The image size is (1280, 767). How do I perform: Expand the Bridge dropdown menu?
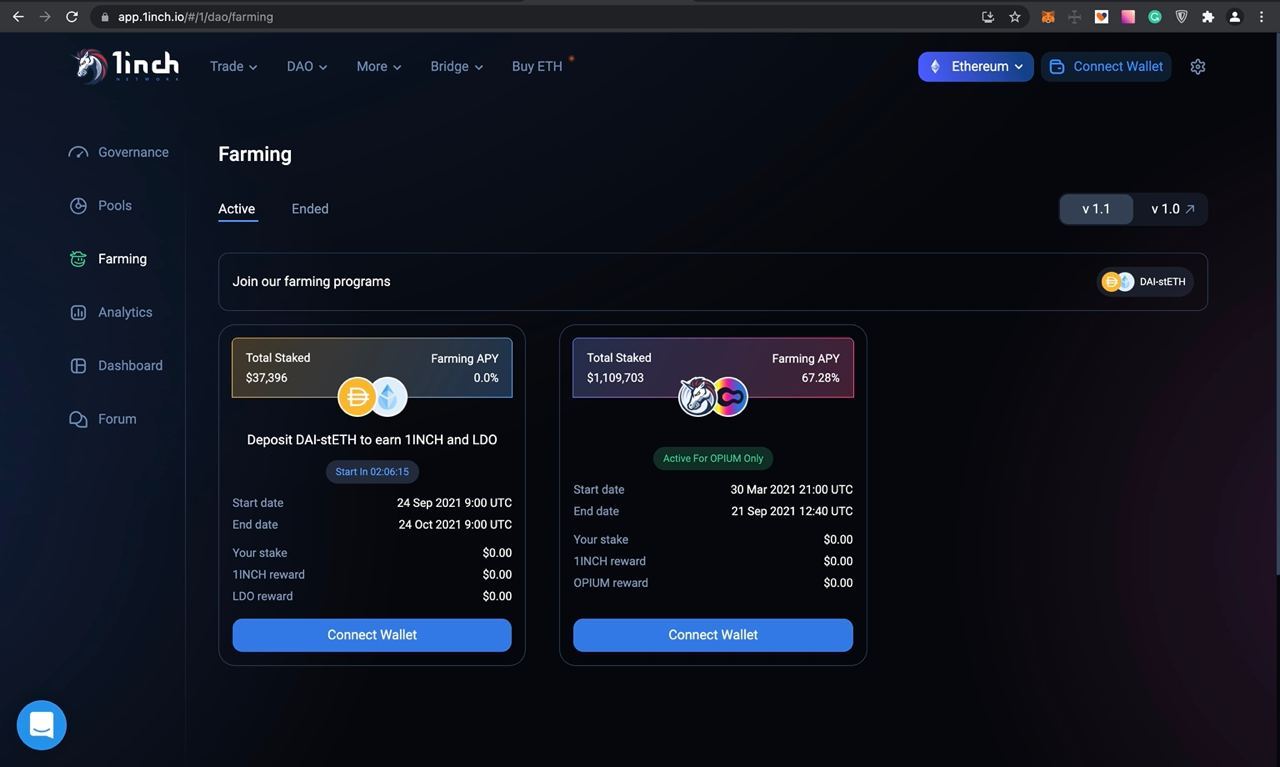[457, 66]
